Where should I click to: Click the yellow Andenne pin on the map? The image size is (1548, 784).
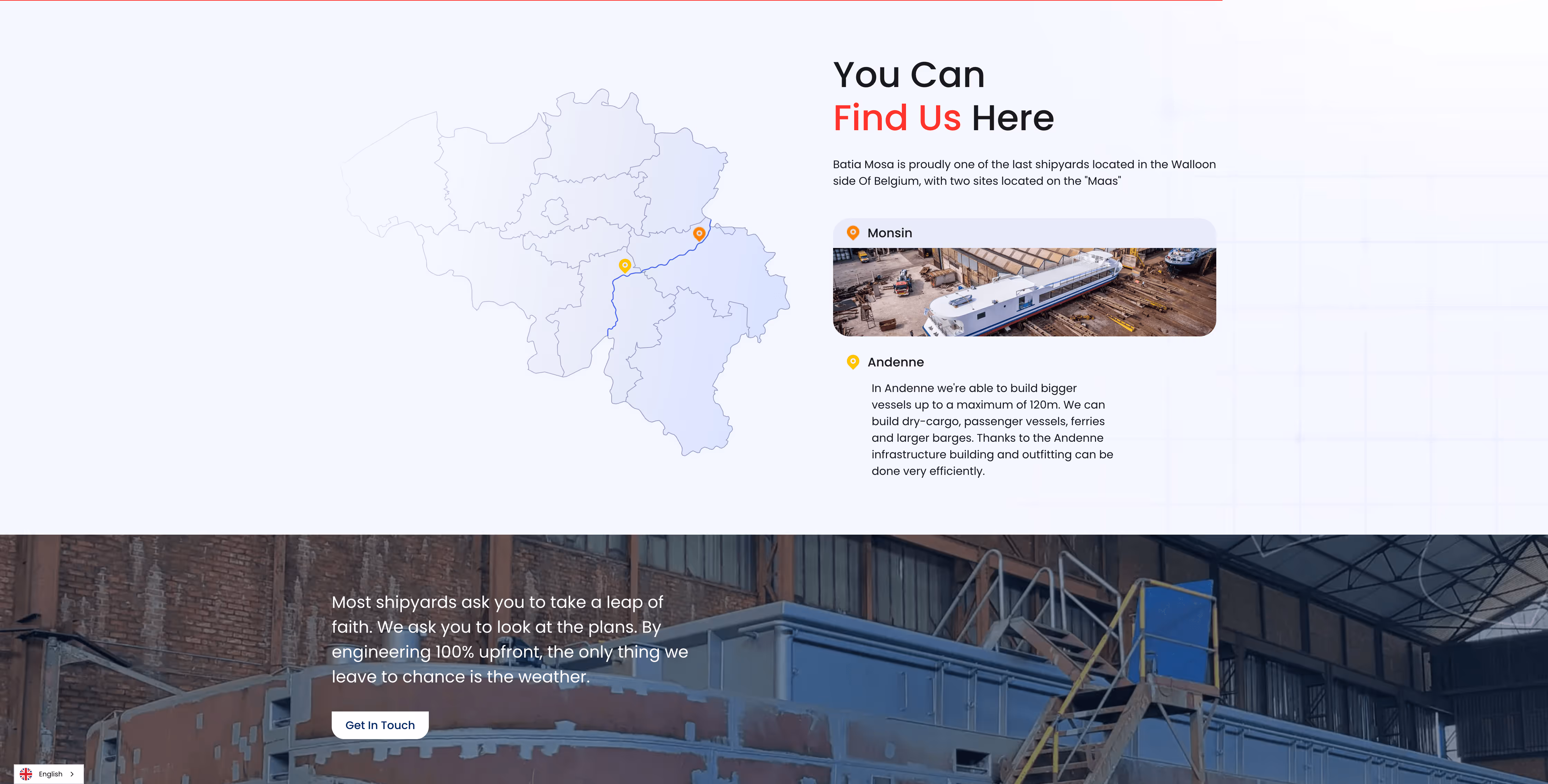(625, 265)
